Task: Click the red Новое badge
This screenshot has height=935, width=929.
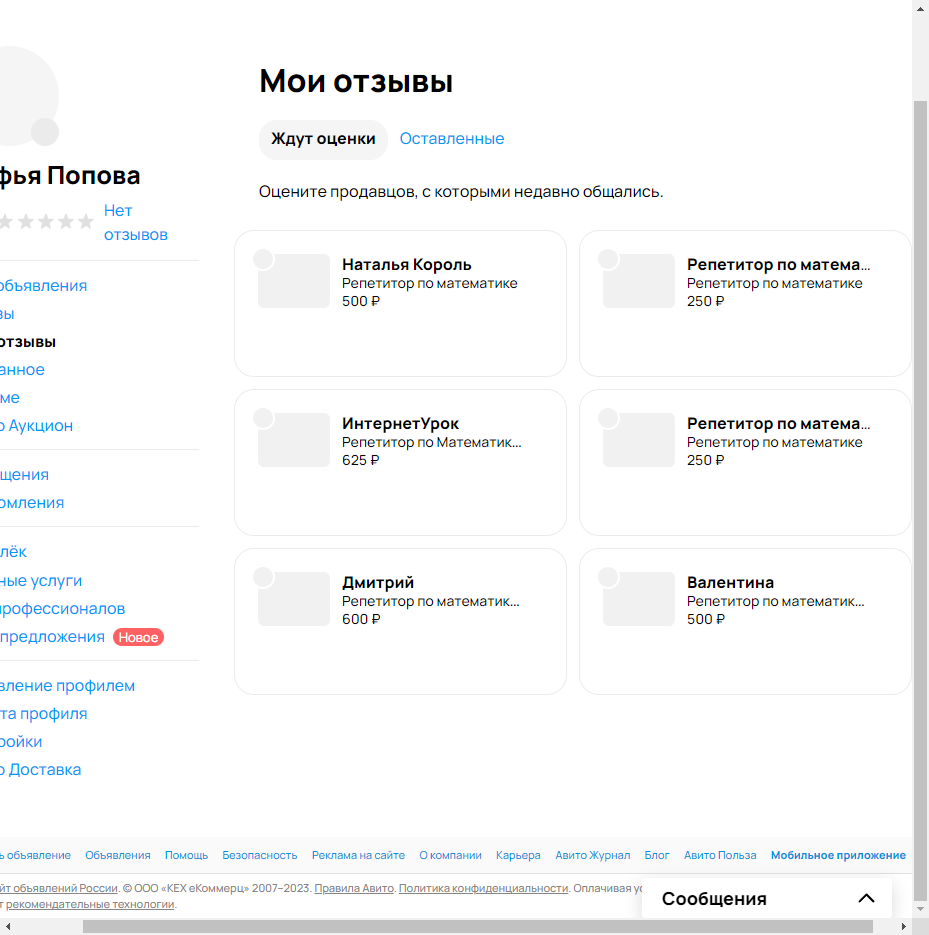Action: 138,637
